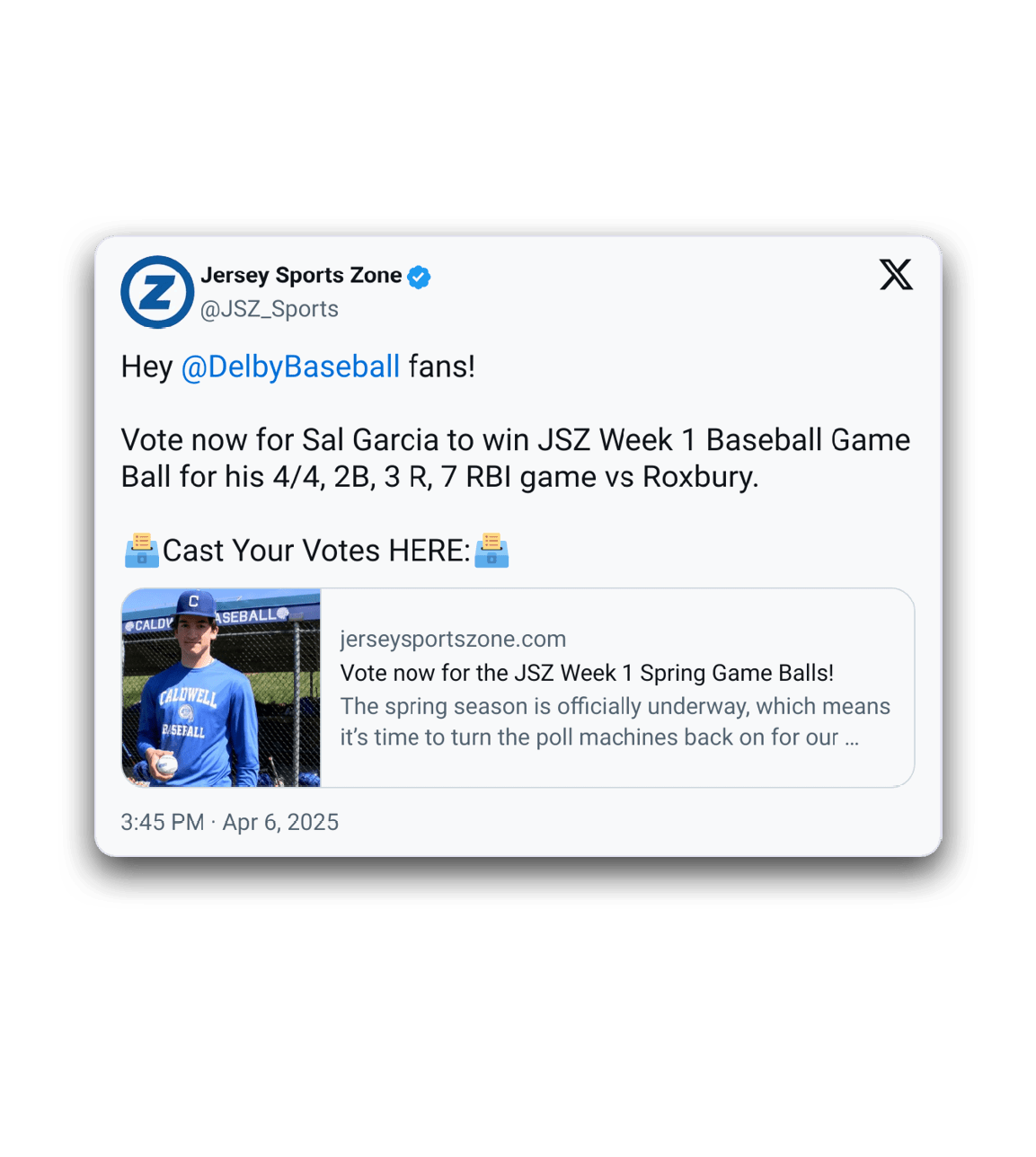Click the Jersey Sports Zone avatar logo
The width and height of the screenshot is (1036, 1157).
click(x=157, y=292)
